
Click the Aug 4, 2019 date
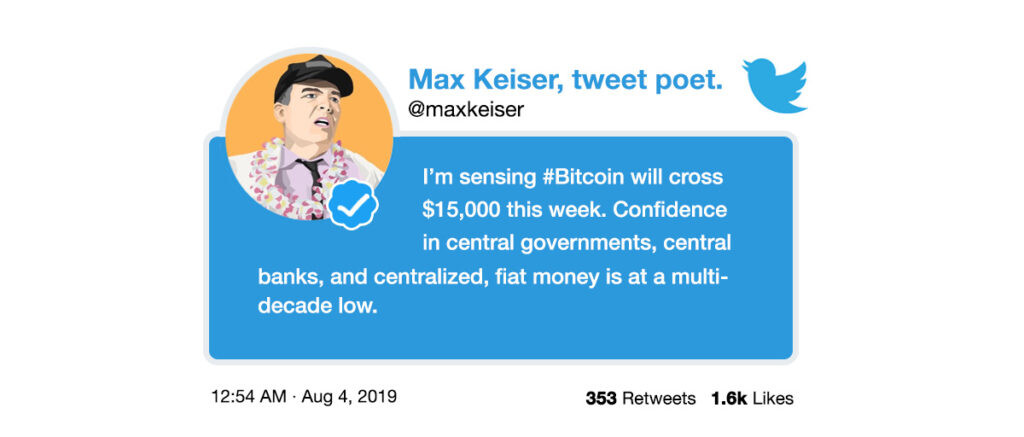click(349, 397)
